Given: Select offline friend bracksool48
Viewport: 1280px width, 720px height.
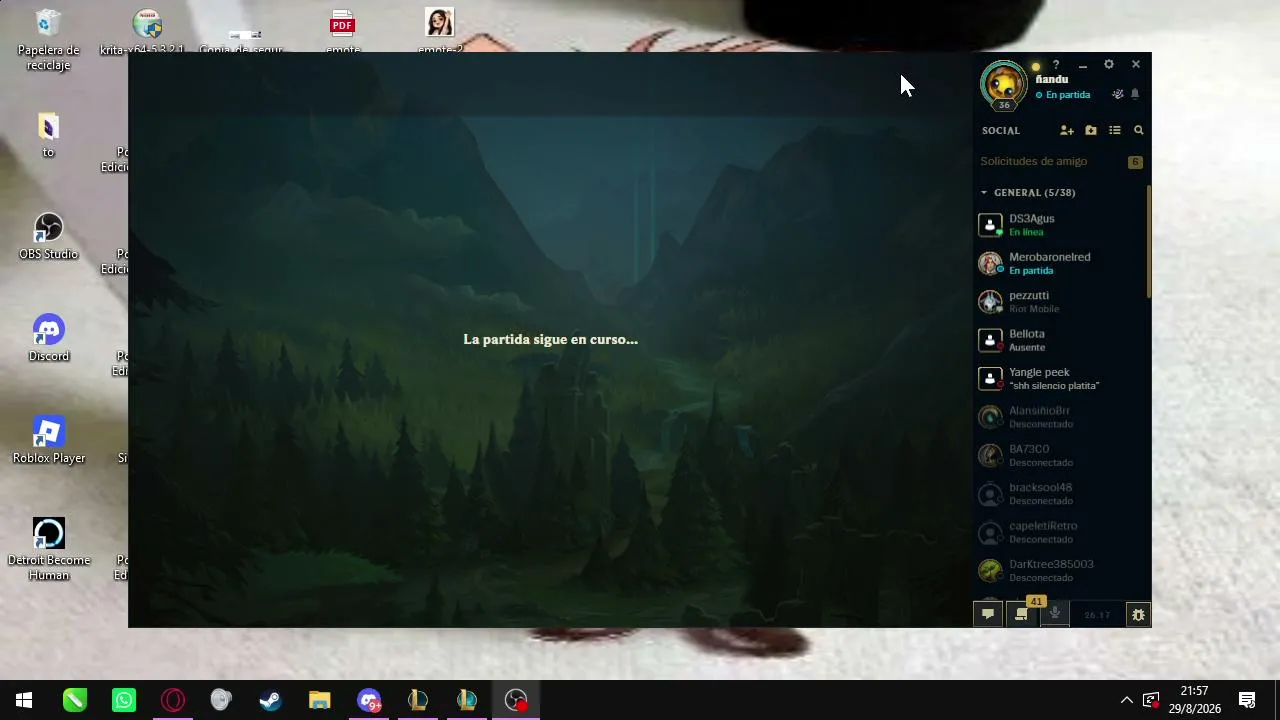Looking at the screenshot, I should click(1060, 494).
